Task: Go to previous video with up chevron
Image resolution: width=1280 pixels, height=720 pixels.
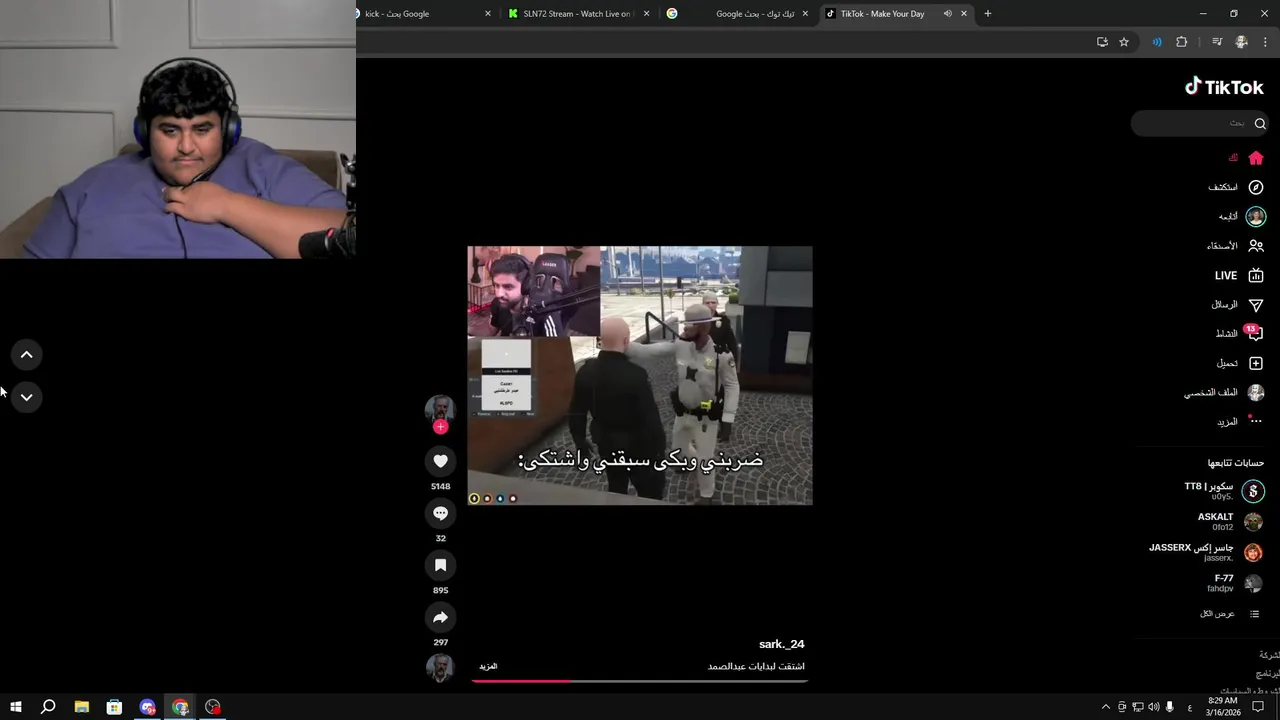Action: [27, 354]
